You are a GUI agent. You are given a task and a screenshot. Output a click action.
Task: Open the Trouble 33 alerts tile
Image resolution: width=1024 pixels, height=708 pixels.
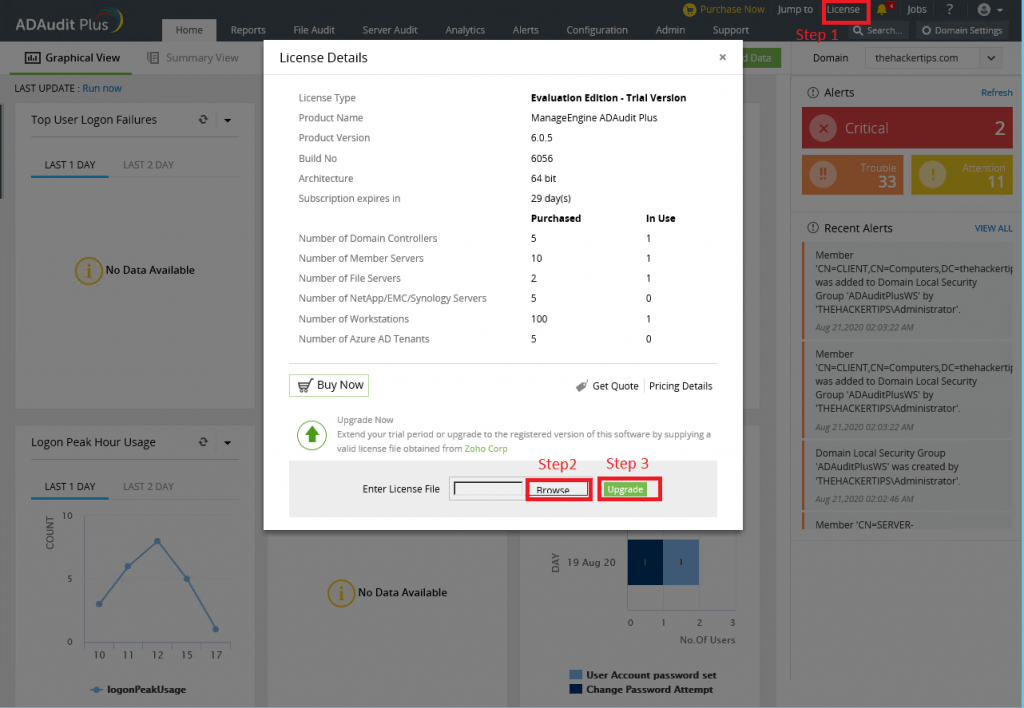click(x=852, y=174)
